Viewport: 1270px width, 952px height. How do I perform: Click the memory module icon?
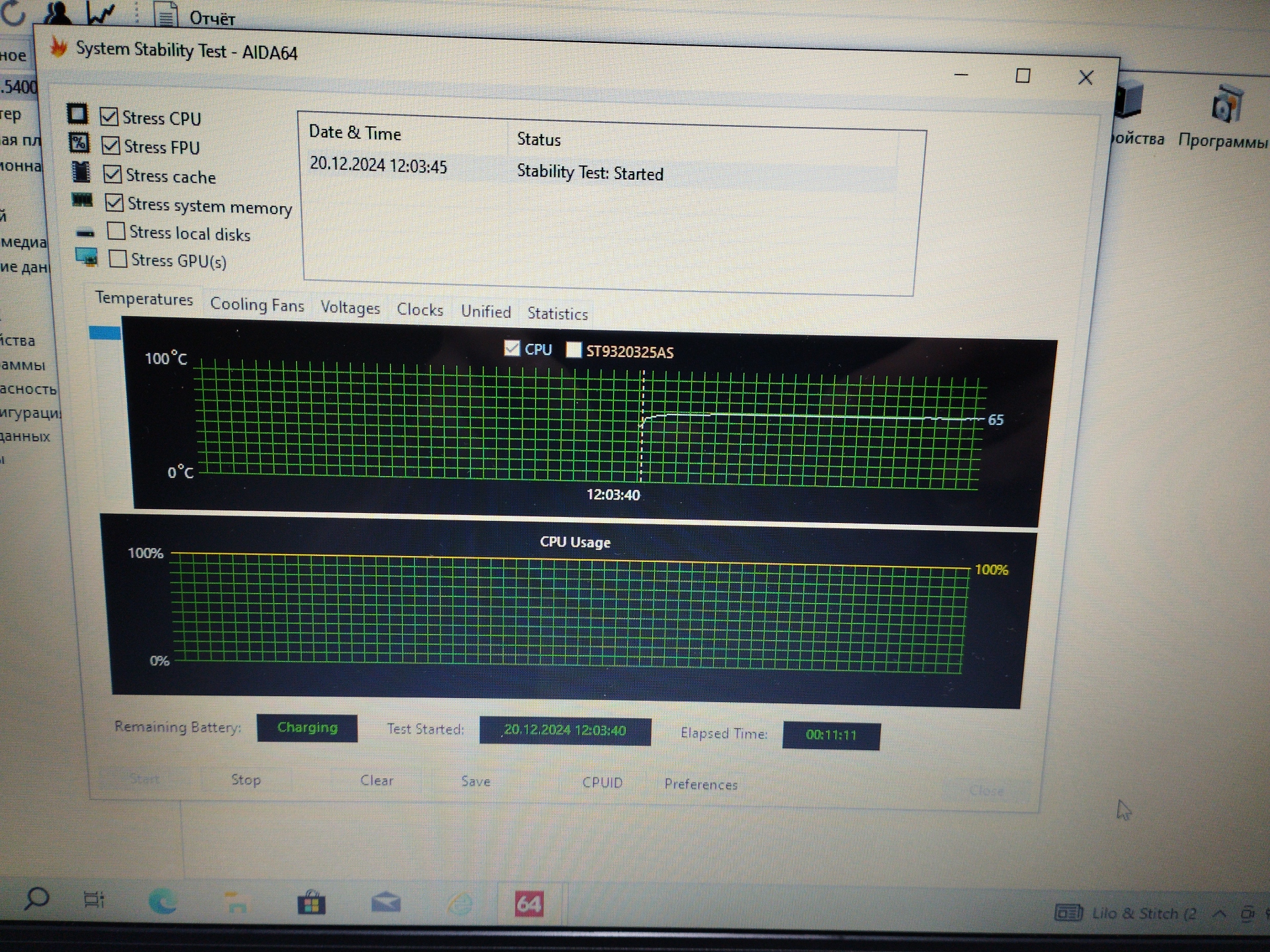tap(82, 200)
